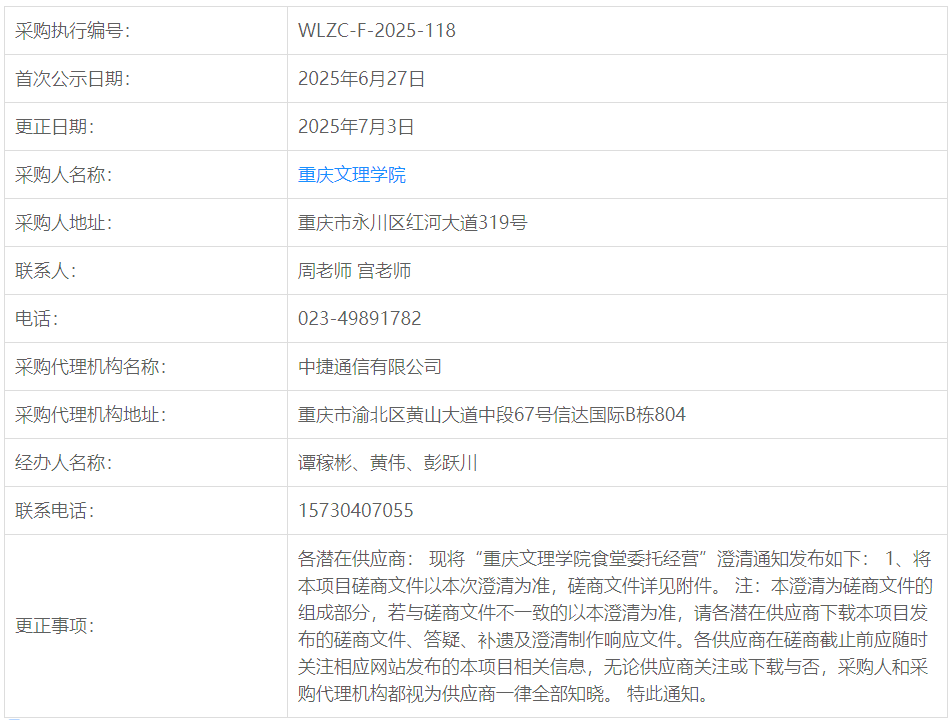This screenshot has width=951, height=720.
Task: Open the 重庆文理学院 purchaser link
Action: click(x=352, y=175)
